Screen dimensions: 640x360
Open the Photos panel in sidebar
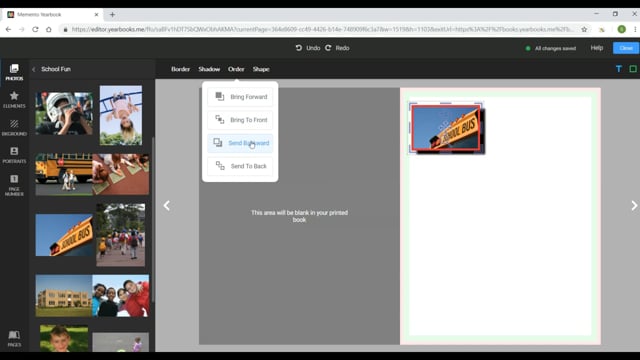[x=14, y=72]
